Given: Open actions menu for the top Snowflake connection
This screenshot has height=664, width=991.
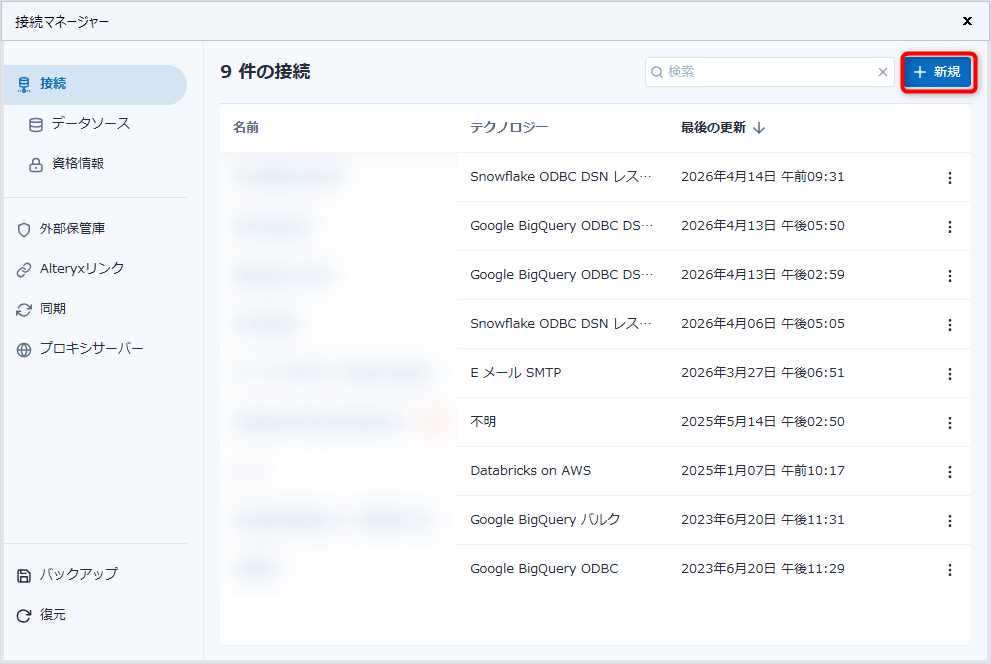Looking at the screenshot, I should 949,177.
